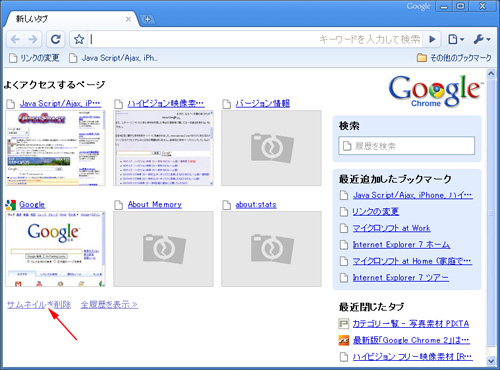
Task: Open マイクロソフト at Home bookmark
Action: click(x=412, y=261)
